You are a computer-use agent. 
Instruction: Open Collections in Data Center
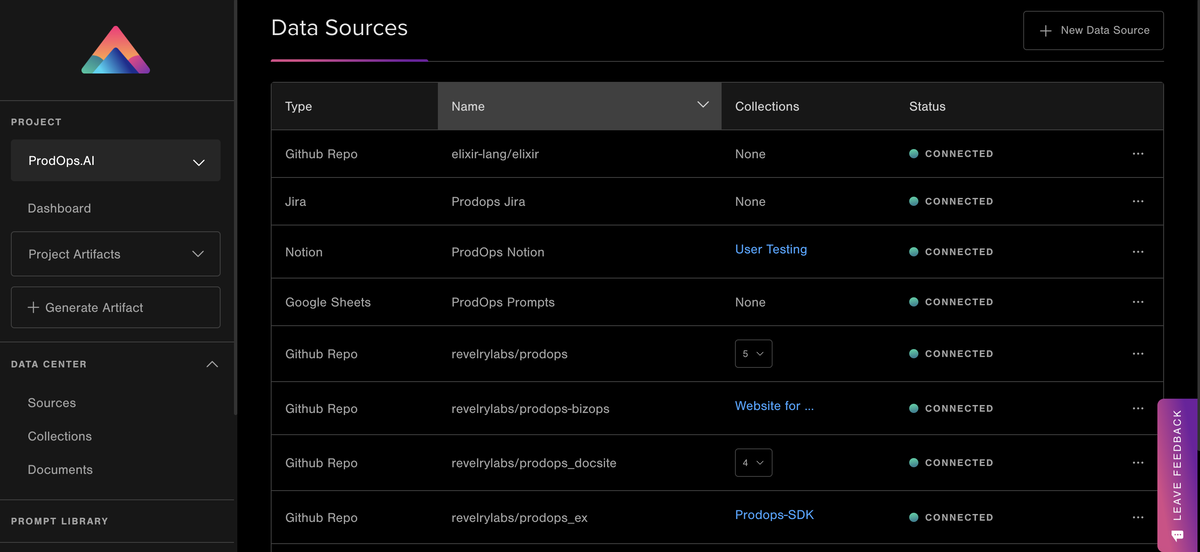60,436
